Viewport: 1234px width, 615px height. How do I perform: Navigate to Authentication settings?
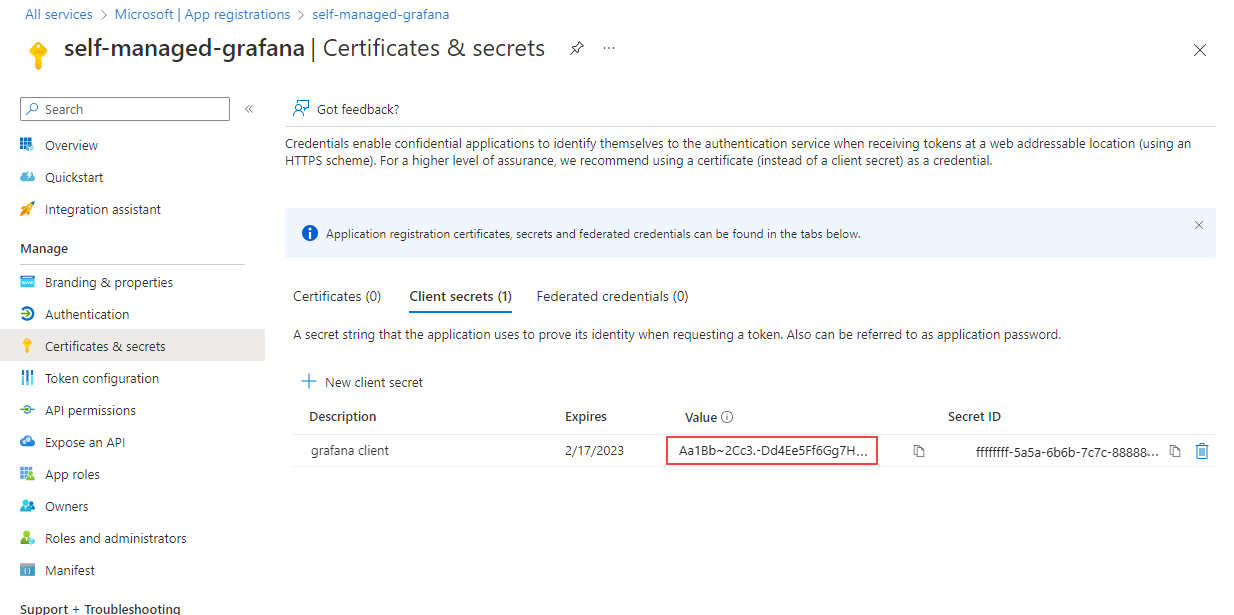click(87, 314)
